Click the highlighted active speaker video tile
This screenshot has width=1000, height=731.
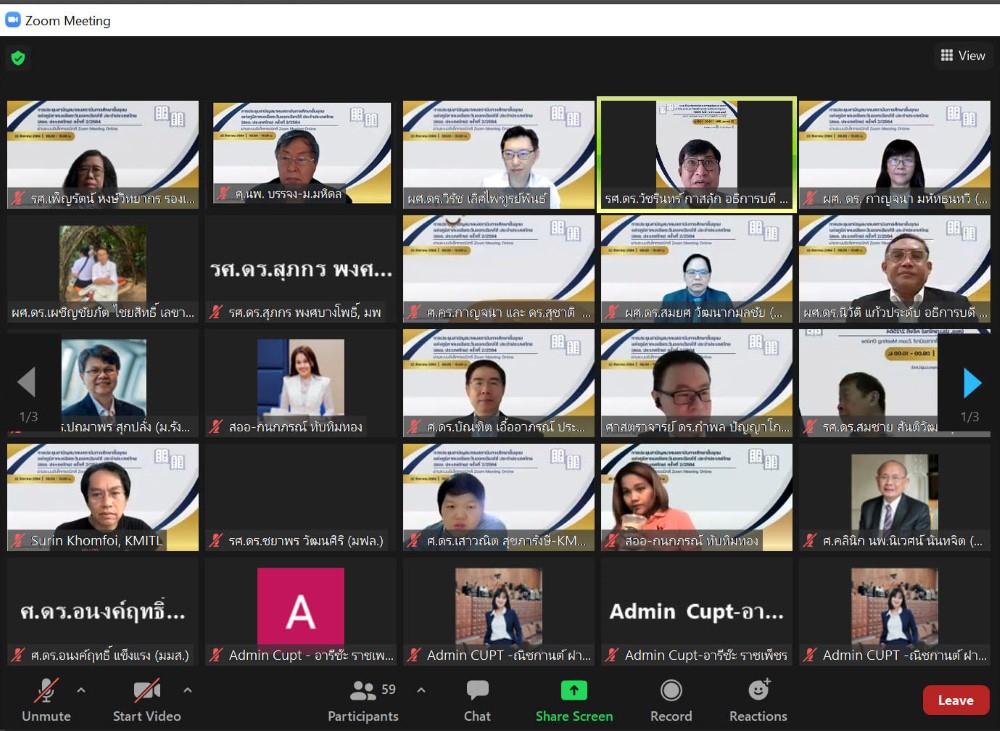(697, 154)
